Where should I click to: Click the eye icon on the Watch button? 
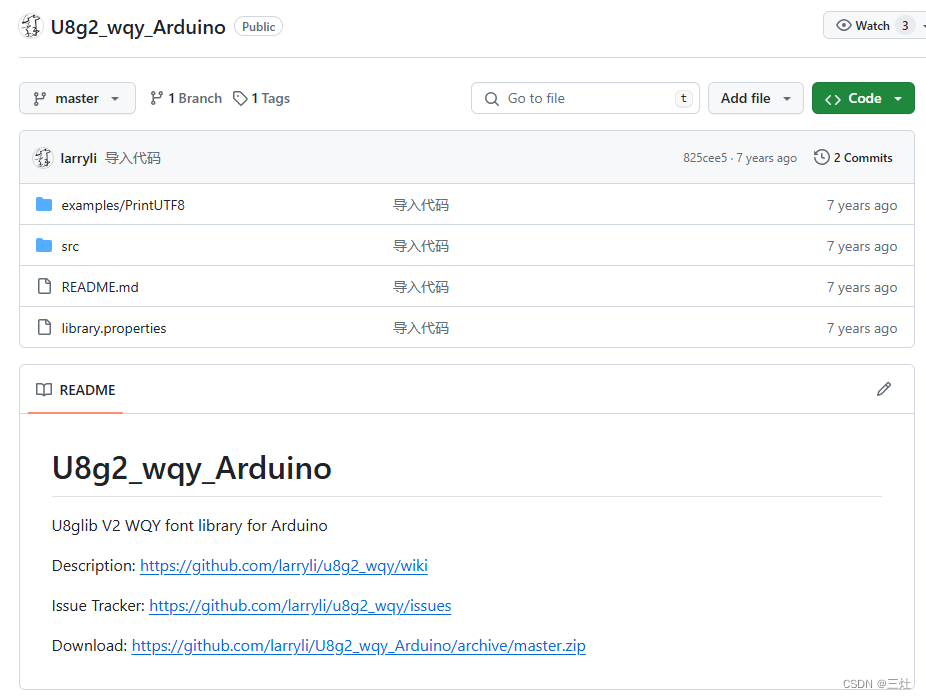coord(844,25)
